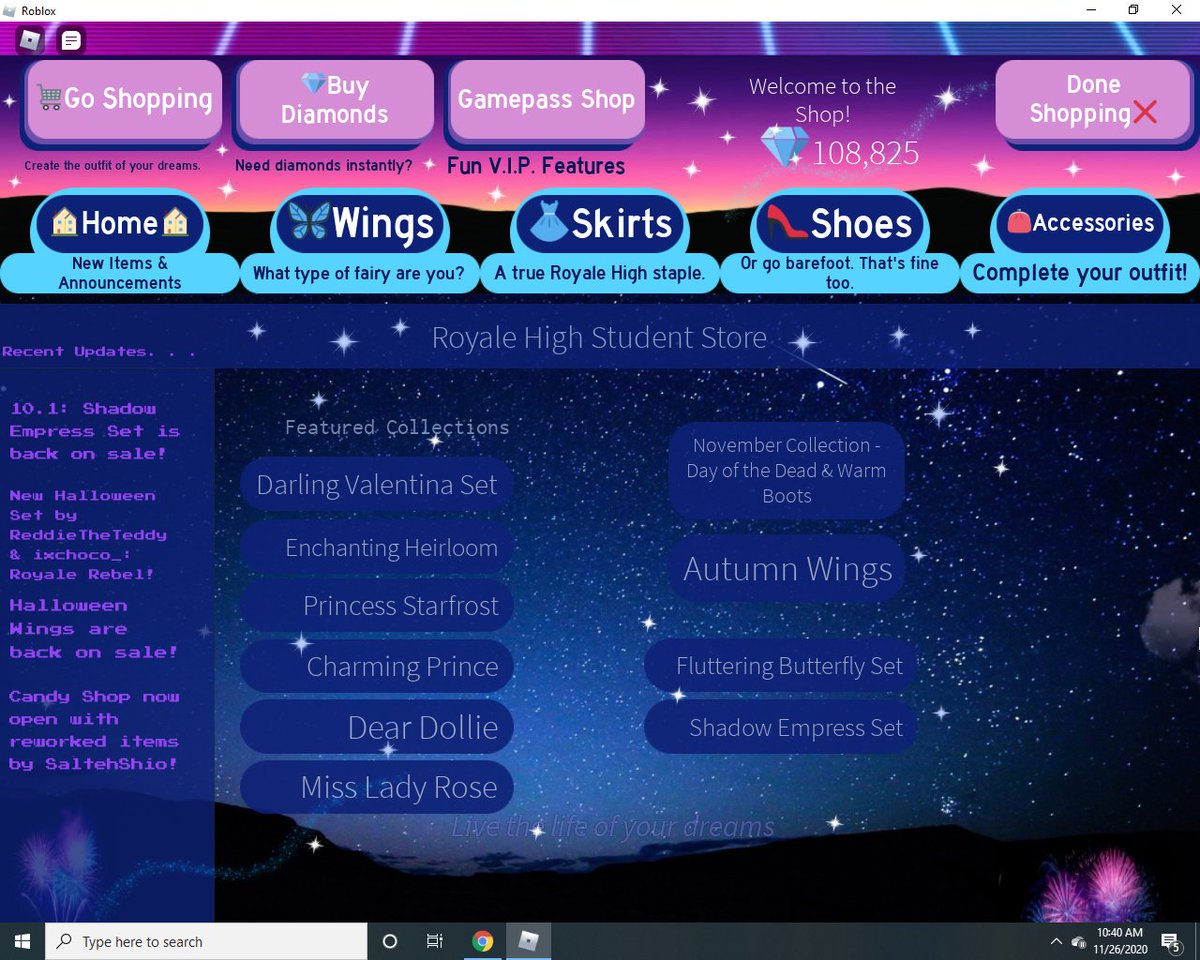Open the Windows Start menu
Image resolution: width=1200 pixels, height=960 pixels.
(23, 941)
